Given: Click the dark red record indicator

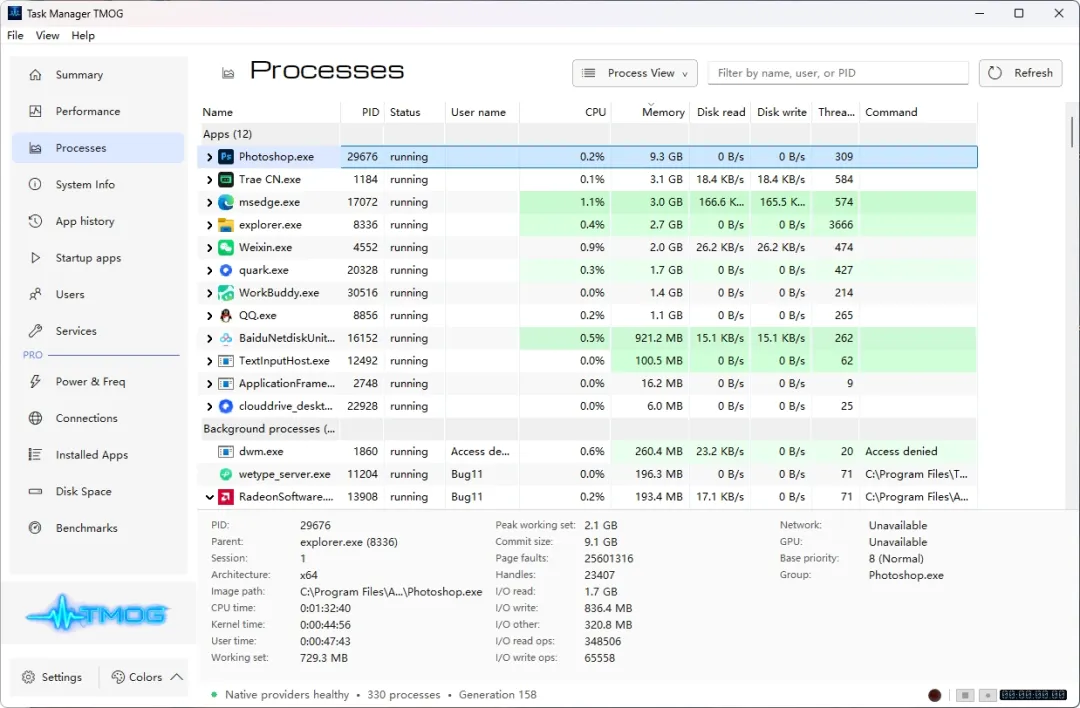Looking at the screenshot, I should [935, 695].
